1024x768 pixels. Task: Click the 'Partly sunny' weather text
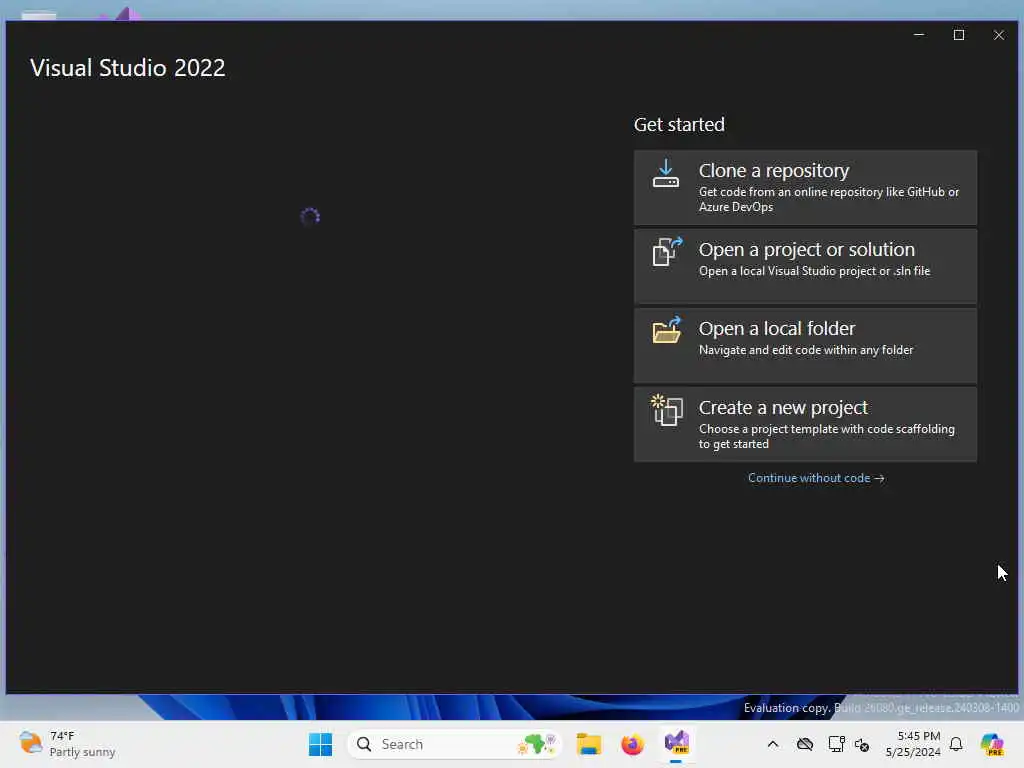(x=82, y=752)
